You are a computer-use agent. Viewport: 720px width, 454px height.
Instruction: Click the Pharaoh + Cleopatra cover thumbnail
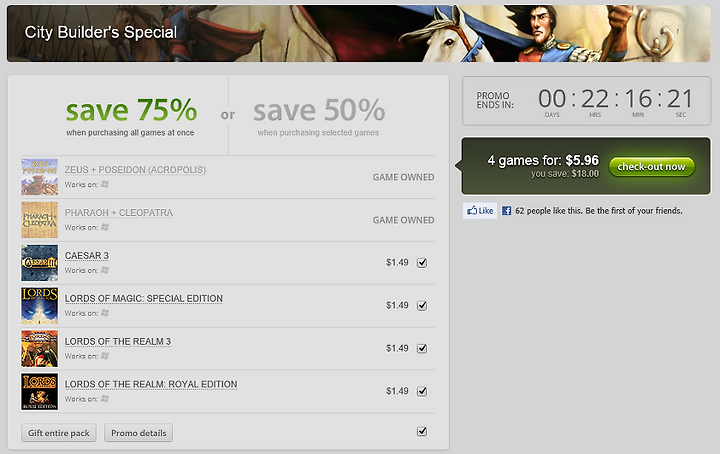tap(40, 220)
